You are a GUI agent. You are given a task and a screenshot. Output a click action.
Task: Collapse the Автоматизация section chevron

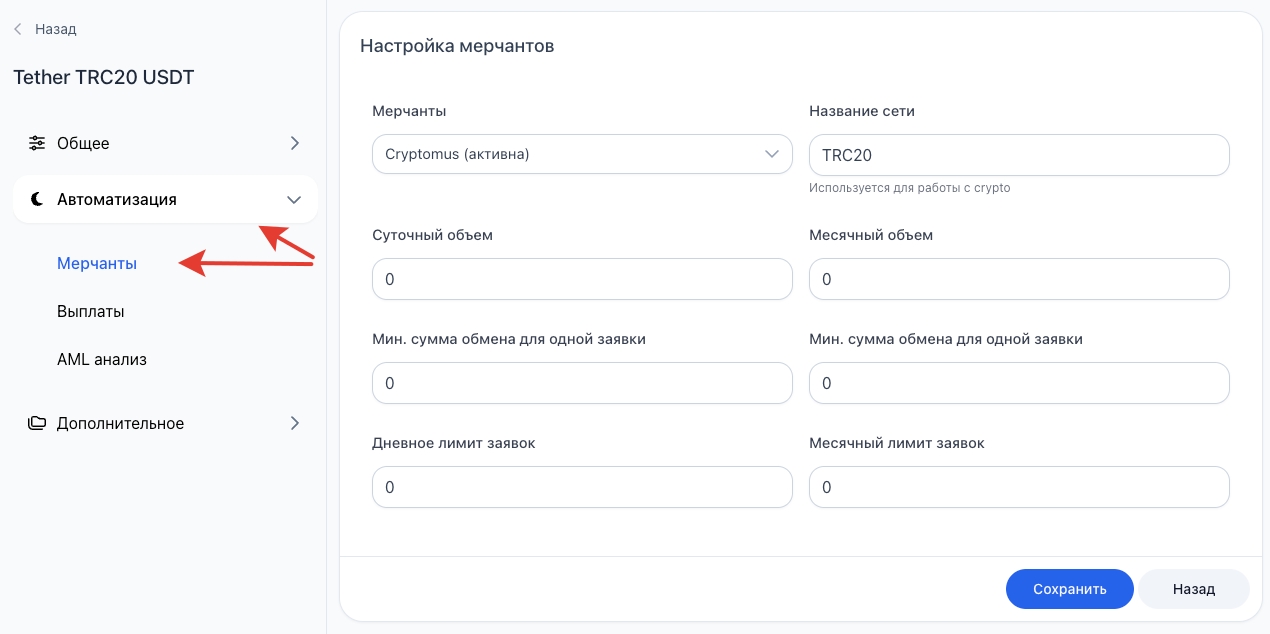(x=294, y=199)
